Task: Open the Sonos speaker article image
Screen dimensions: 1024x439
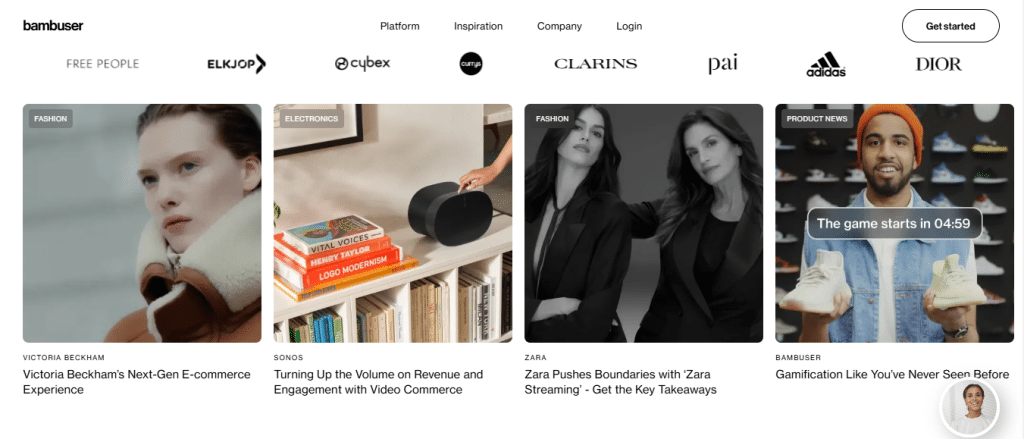Action: tap(392, 223)
